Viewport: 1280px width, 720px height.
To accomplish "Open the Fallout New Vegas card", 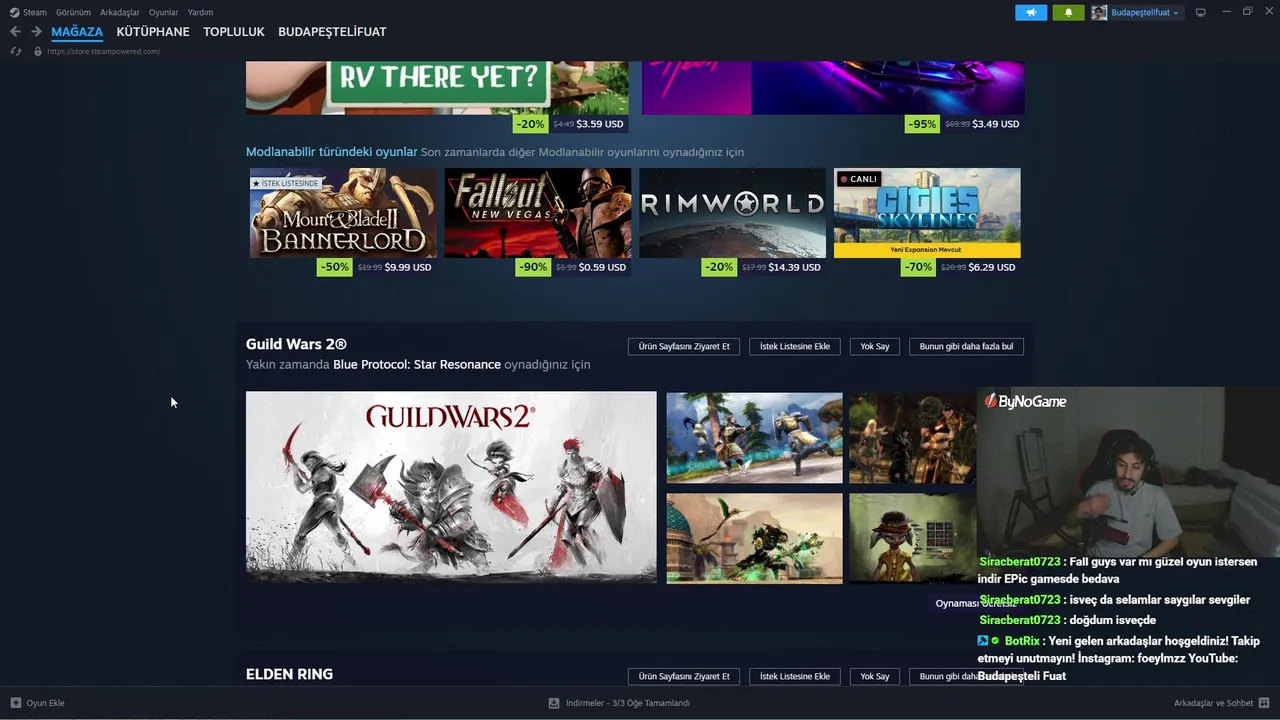I will tap(538, 213).
